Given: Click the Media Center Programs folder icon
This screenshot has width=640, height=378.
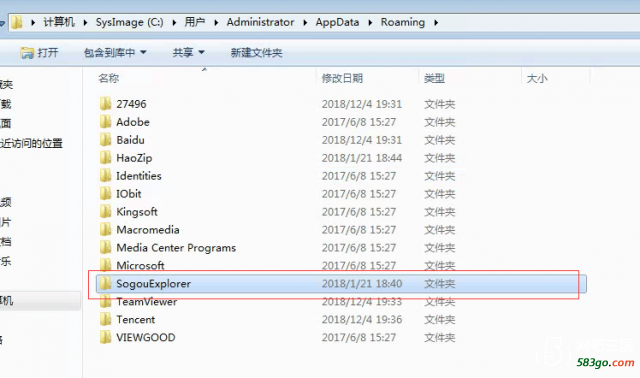Looking at the screenshot, I should point(105,247).
